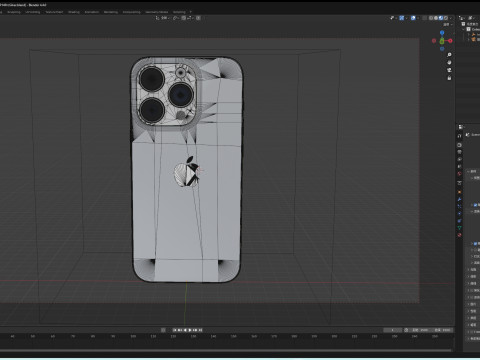Click frame 200 on the timeline ruler
This screenshot has width=480, height=360.
click(x=334, y=336)
